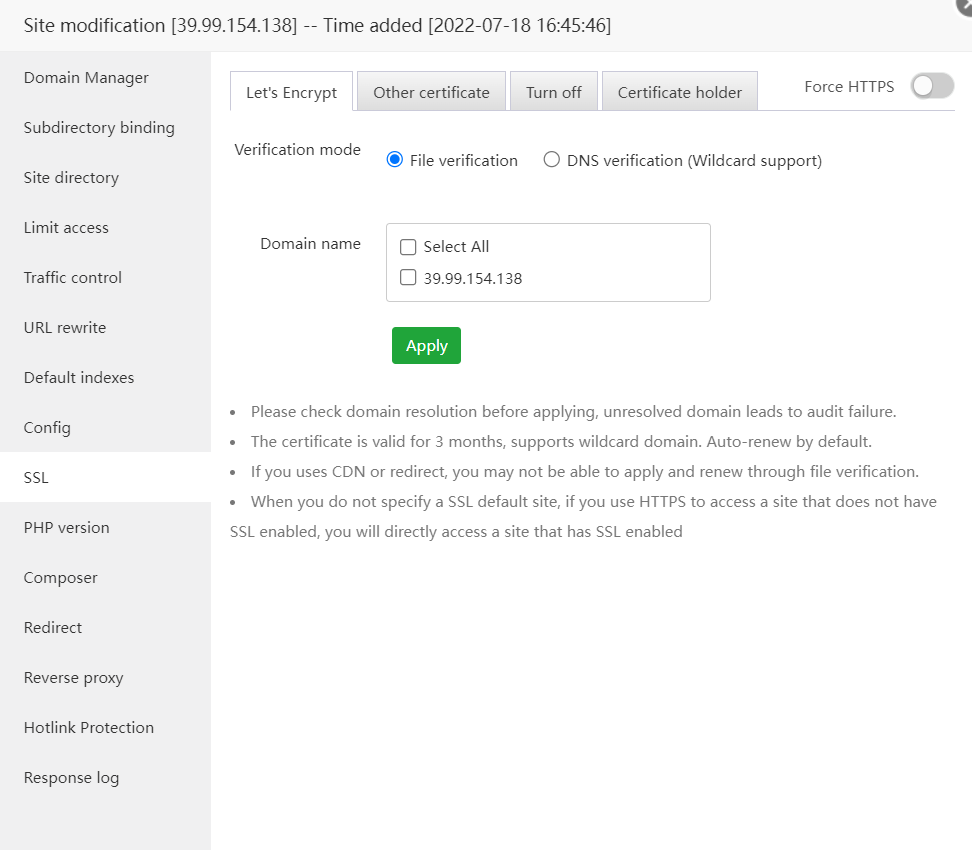
Task: Toggle the Force HTTPS switch
Action: (x=932, y=87)
